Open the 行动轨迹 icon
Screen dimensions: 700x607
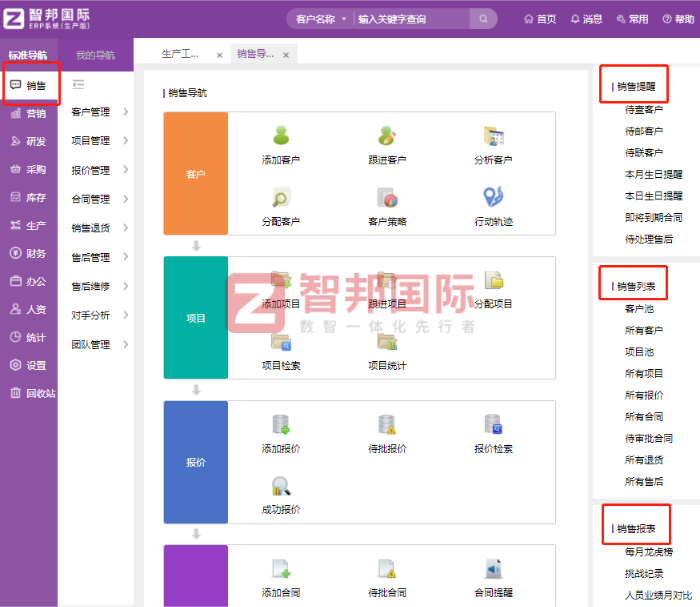[493, 197]
